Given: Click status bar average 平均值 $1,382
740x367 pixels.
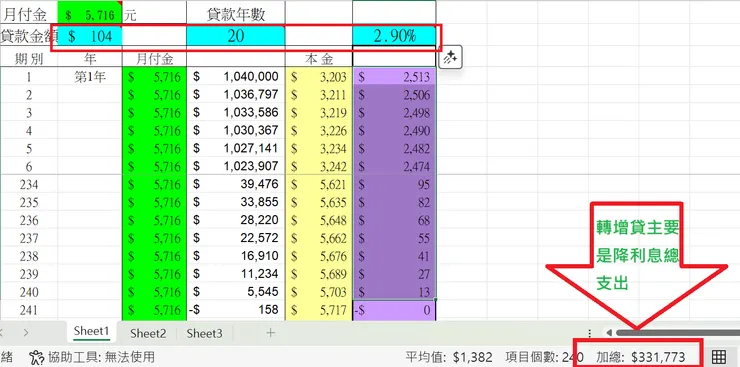Looking at the screenshot, I should pos(448,357).
